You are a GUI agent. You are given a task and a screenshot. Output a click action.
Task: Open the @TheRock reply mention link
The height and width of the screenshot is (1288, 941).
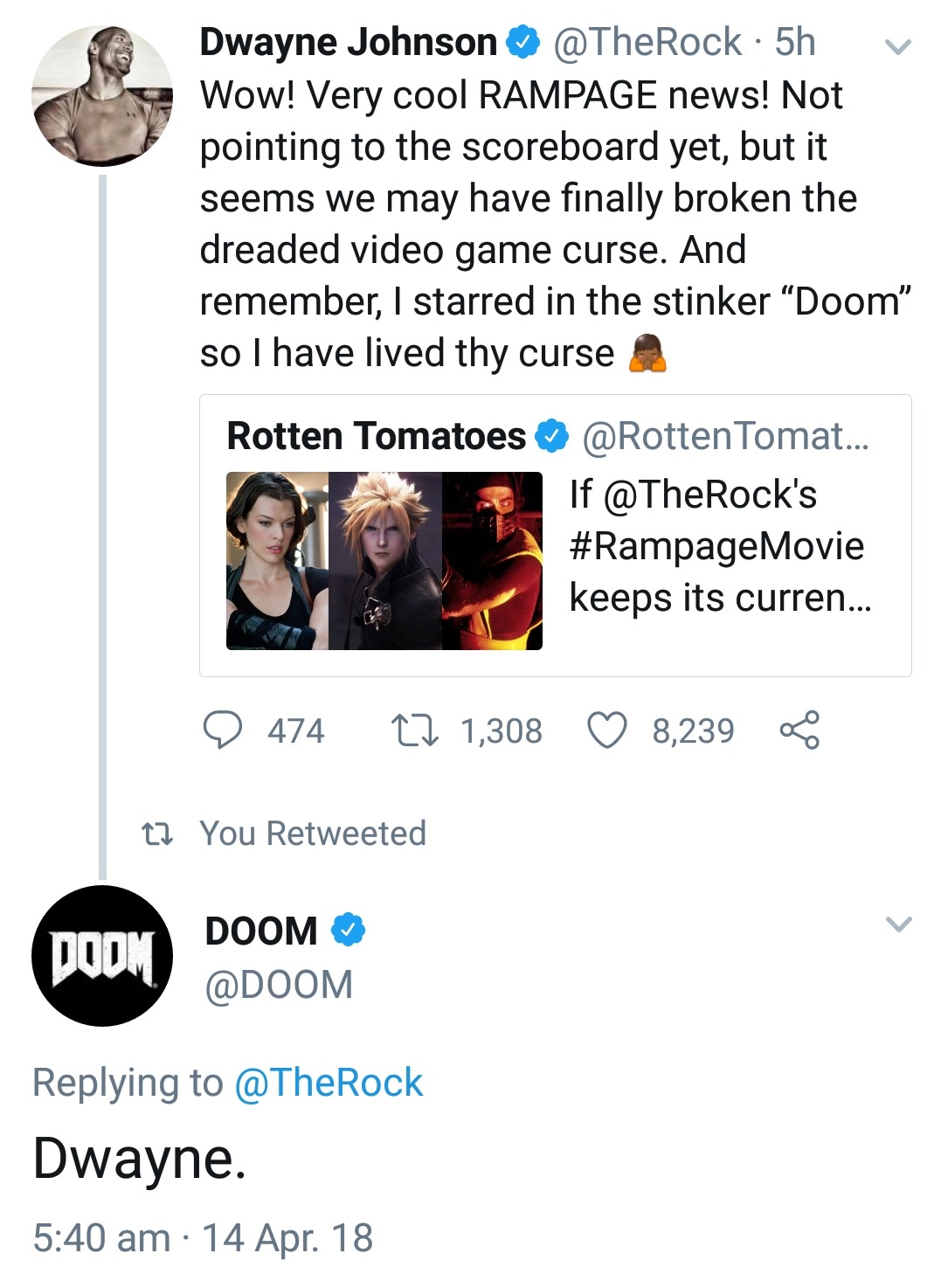pyautogui.click(x=329, y=1083)
